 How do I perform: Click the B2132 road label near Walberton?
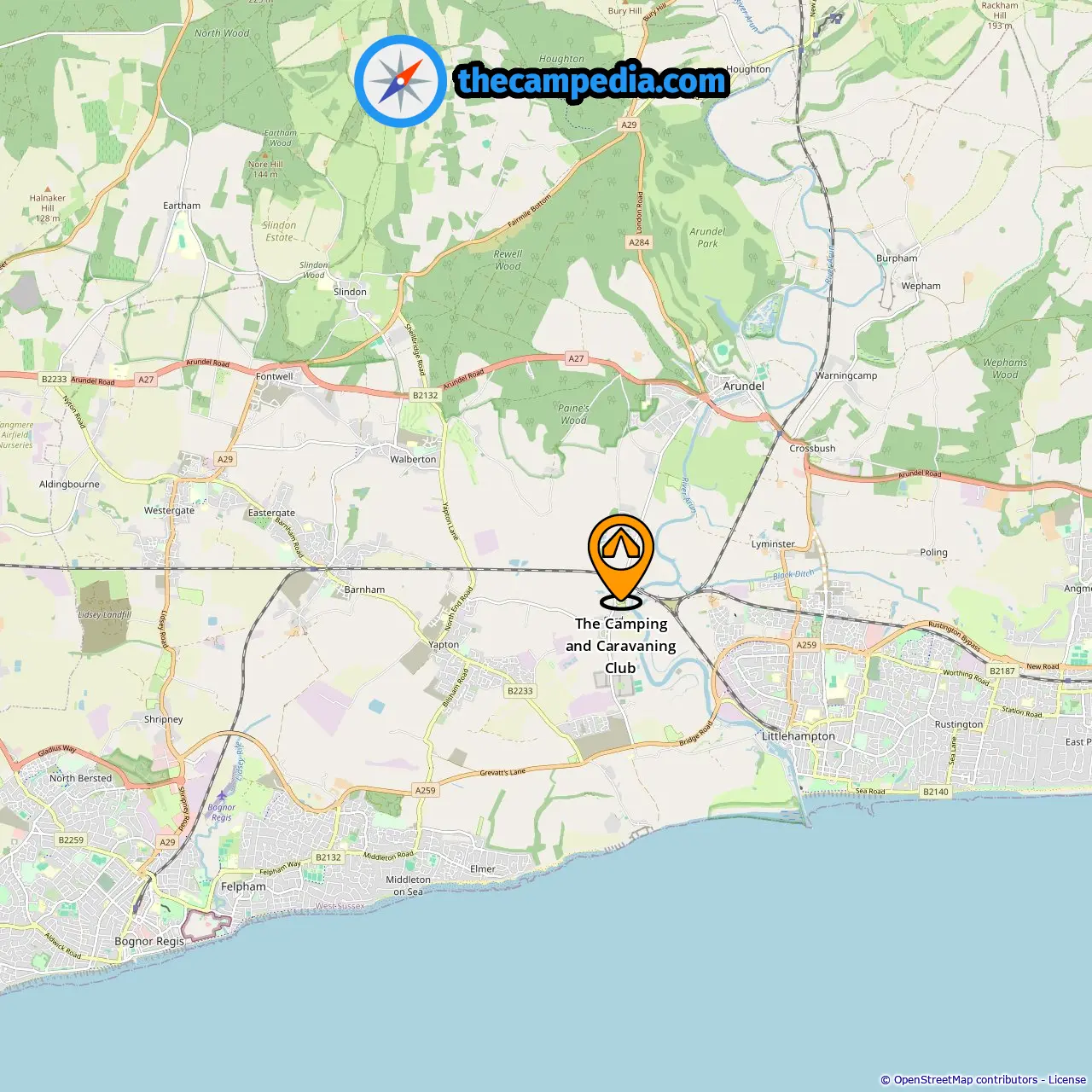pyautogui.click(x=426, y=395)
